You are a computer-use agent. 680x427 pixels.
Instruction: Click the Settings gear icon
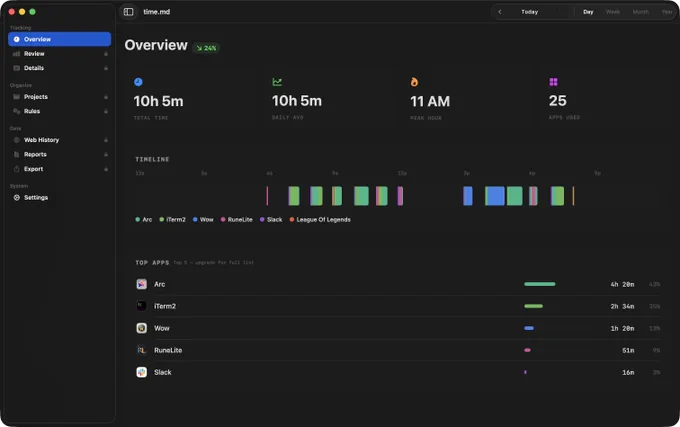point(16,198)
